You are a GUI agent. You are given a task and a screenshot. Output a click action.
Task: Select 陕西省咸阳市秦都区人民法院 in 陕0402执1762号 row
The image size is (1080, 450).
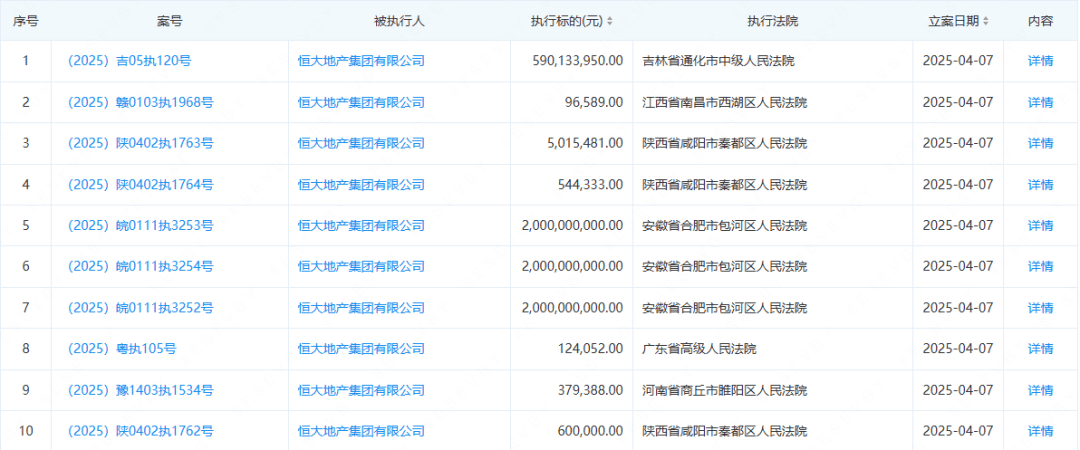tap(725, 431)
